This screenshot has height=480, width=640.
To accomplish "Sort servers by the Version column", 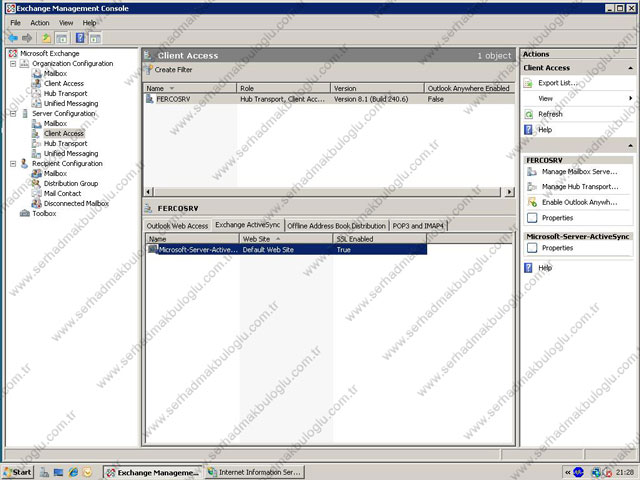I will click(x=377, y=88).
